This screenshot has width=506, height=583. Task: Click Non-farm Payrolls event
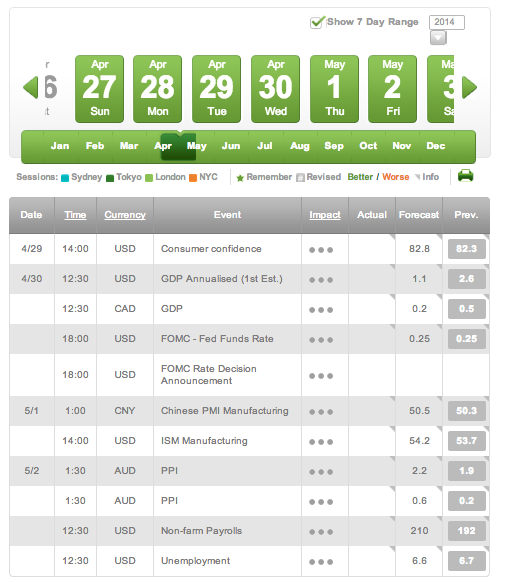[202, 531]
